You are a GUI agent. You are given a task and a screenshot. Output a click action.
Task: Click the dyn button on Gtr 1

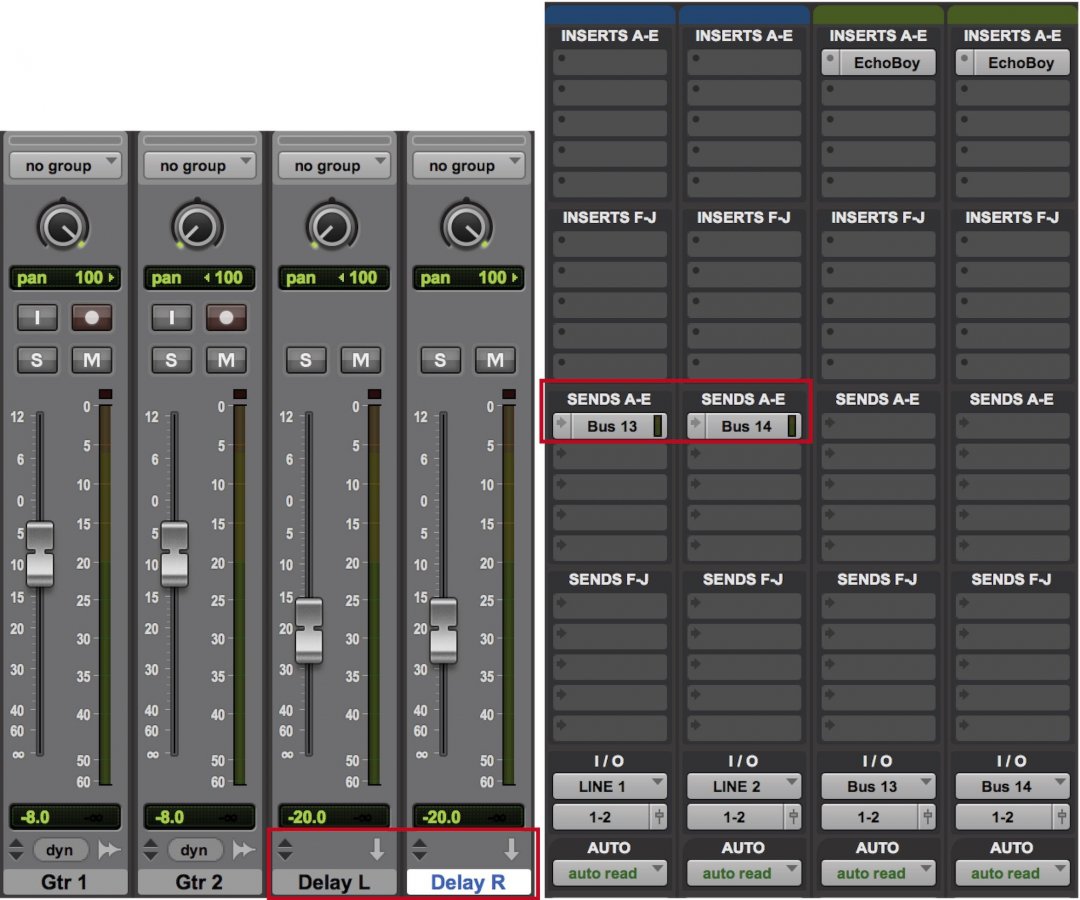point(60,850)
